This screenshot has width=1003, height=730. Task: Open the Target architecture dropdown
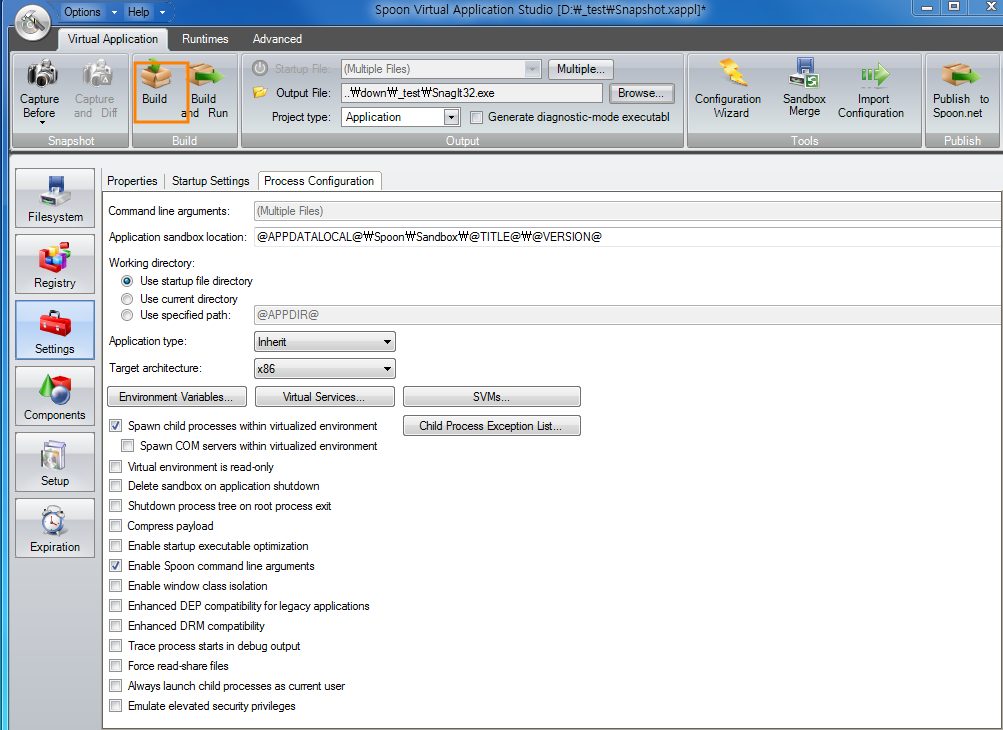325,369
